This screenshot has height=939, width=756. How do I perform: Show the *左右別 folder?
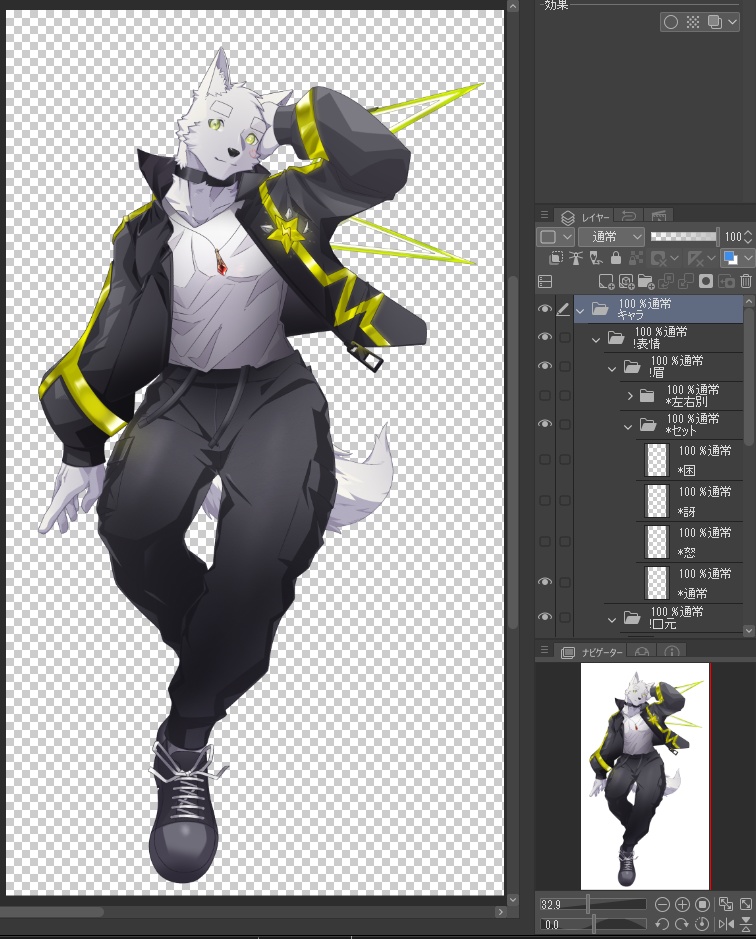click(x=545, y=395)
